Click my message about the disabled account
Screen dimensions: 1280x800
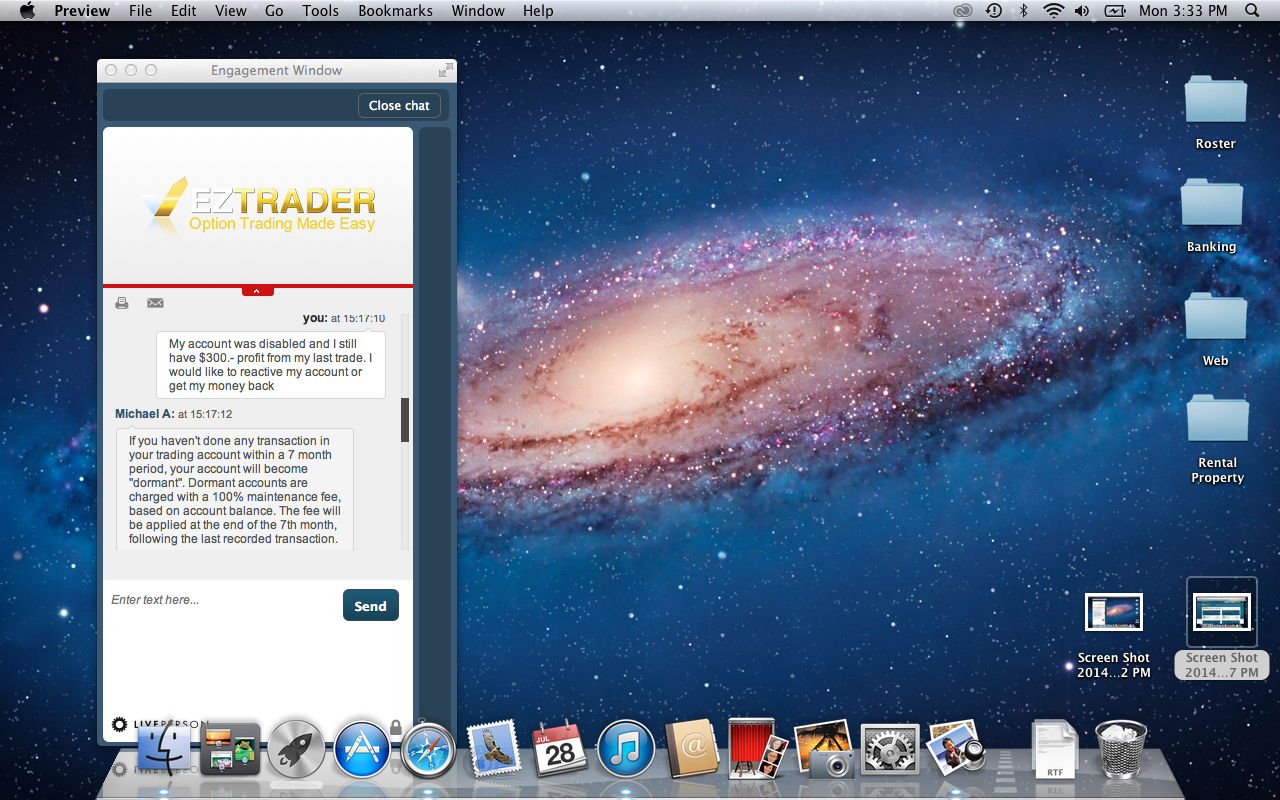click(x=271, y=365)
